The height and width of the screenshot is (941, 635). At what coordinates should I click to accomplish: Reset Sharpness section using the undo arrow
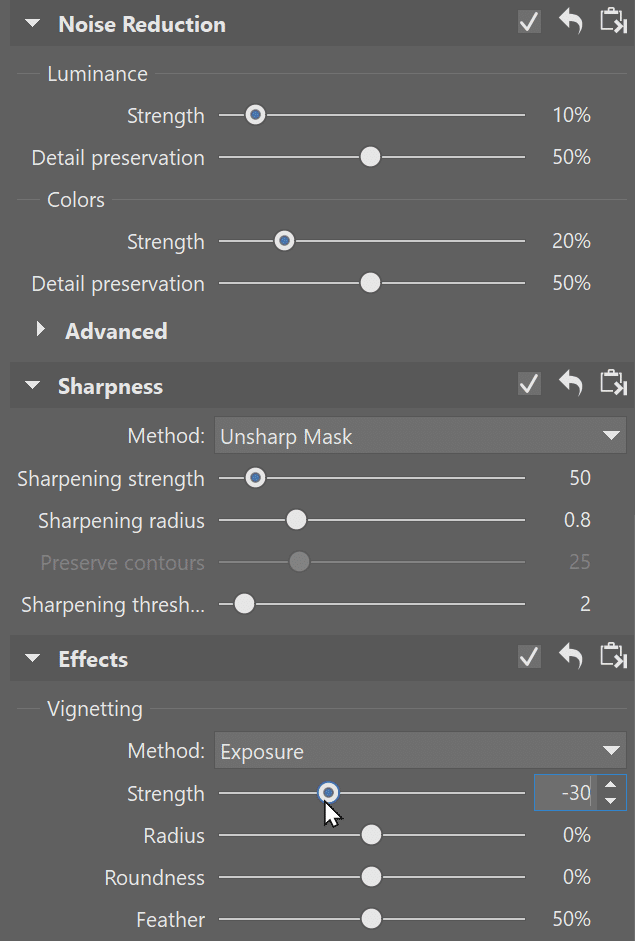(571, 383)
